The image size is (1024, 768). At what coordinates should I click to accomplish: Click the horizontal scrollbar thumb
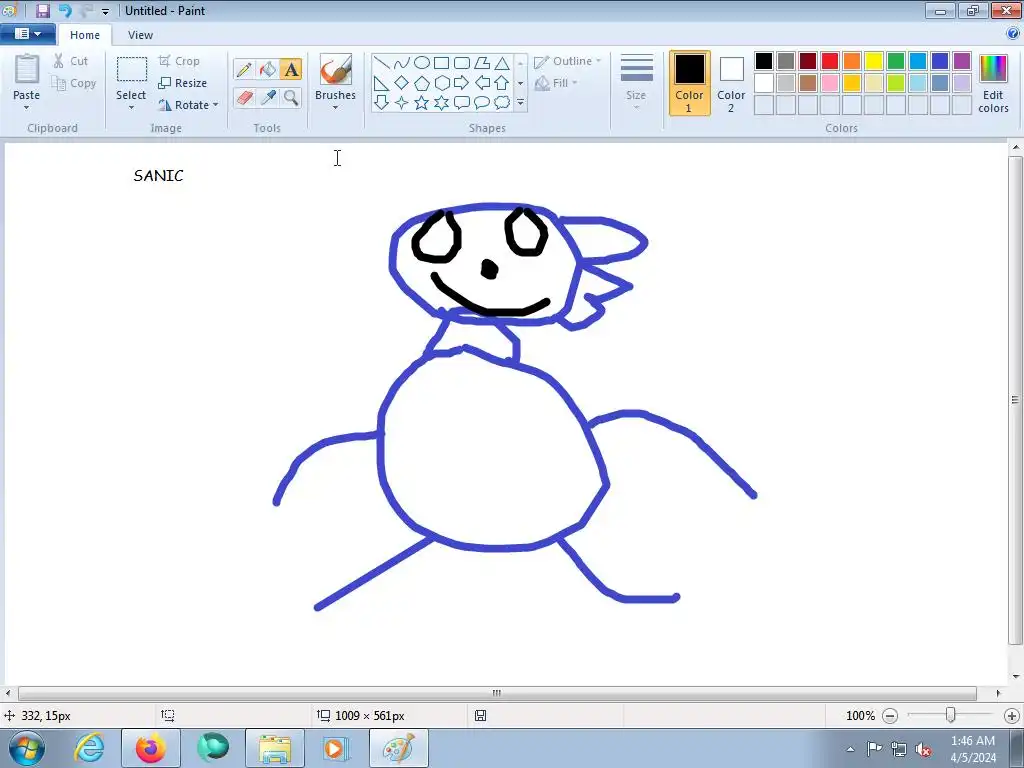pos(497,693)
